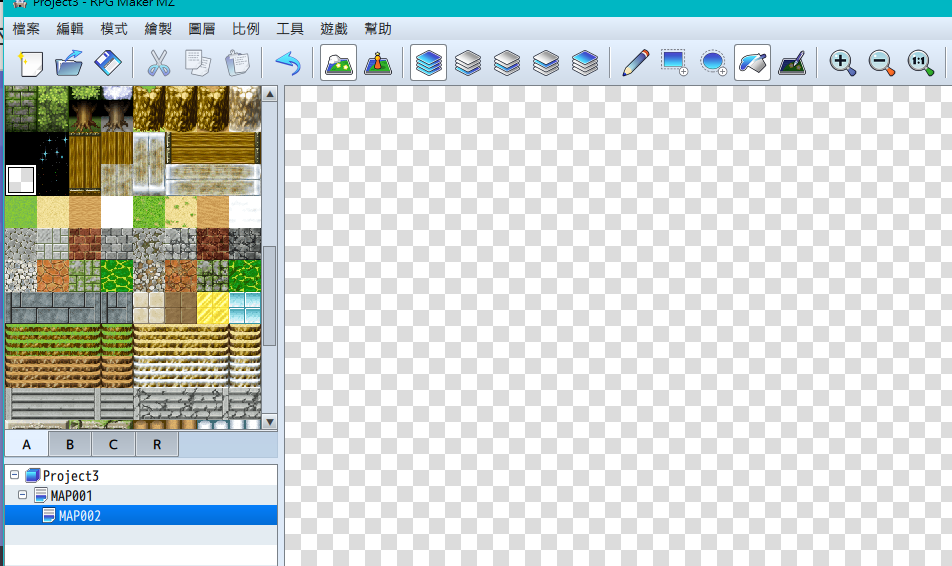952x566 pixels.
Task: Collapse the MAP001 tree node
Action: (22, 495)
